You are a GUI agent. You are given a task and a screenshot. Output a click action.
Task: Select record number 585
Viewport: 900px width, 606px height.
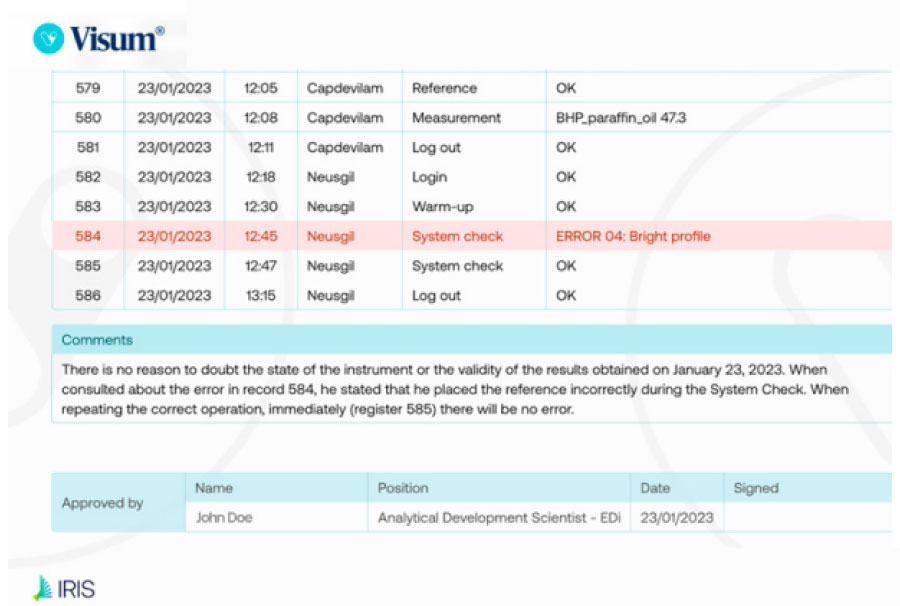pos(88,266)
